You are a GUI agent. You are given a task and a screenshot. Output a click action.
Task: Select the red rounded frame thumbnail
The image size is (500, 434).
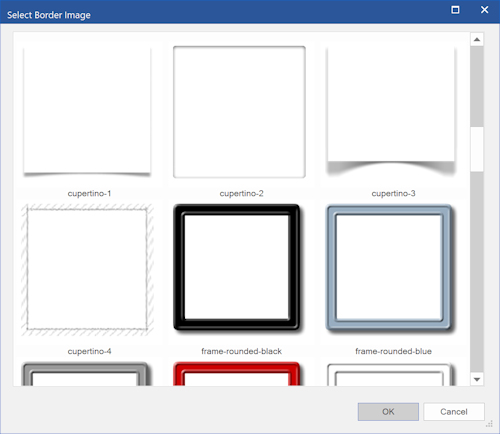click(x=237, y=374)
